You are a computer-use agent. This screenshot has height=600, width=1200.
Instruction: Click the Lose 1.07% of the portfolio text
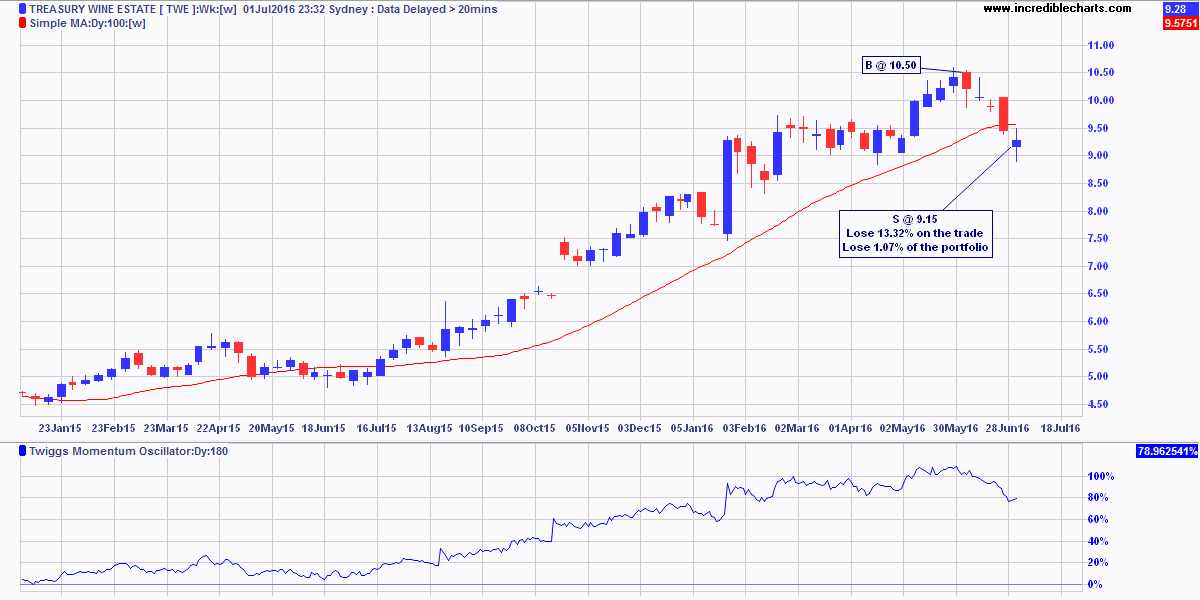point(916,247)
